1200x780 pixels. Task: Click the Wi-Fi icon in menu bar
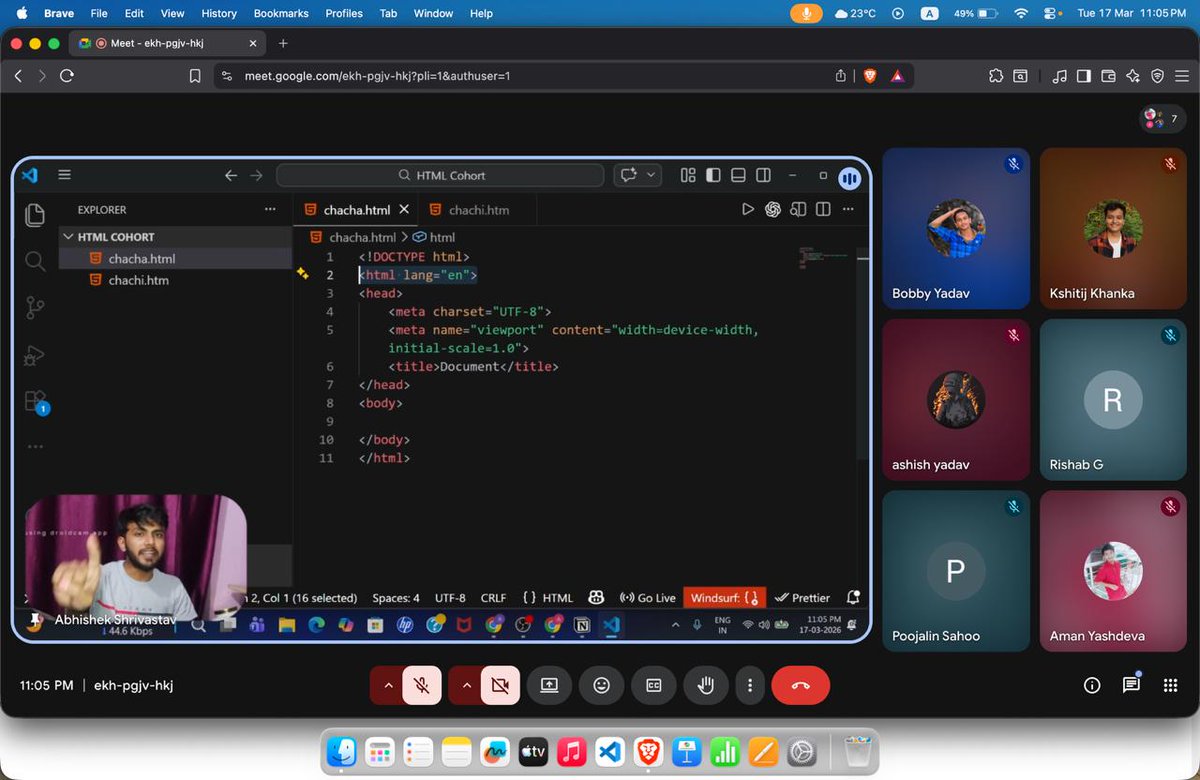[x=1020, y=14]
